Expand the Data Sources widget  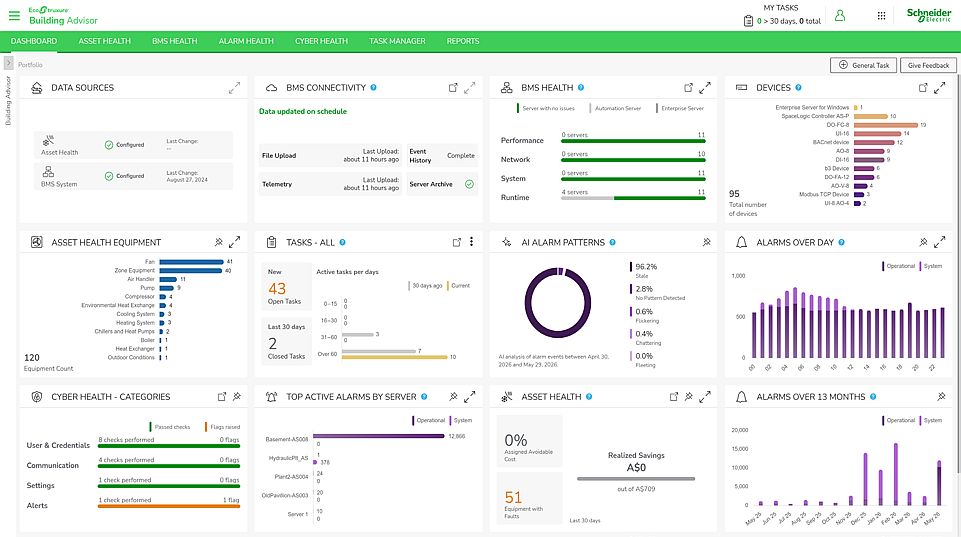tap(234, 88)
